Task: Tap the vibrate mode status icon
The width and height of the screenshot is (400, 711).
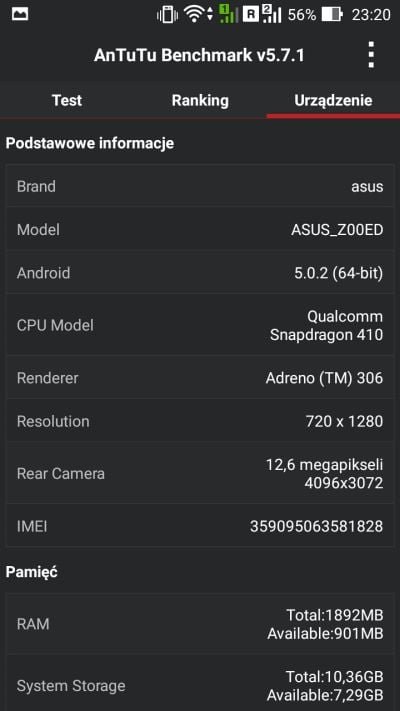Action: 167,15
